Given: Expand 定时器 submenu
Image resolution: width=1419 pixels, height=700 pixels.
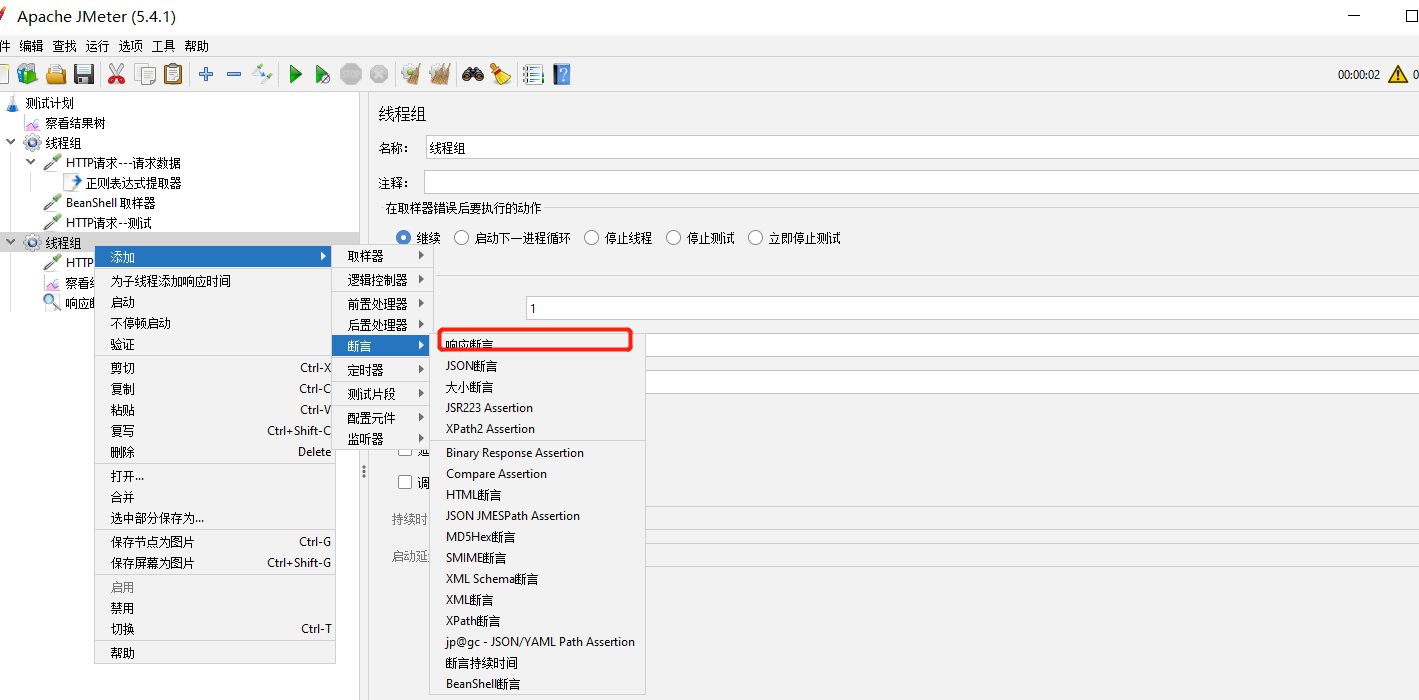Looking at the screenshot, I should [381, 370].
